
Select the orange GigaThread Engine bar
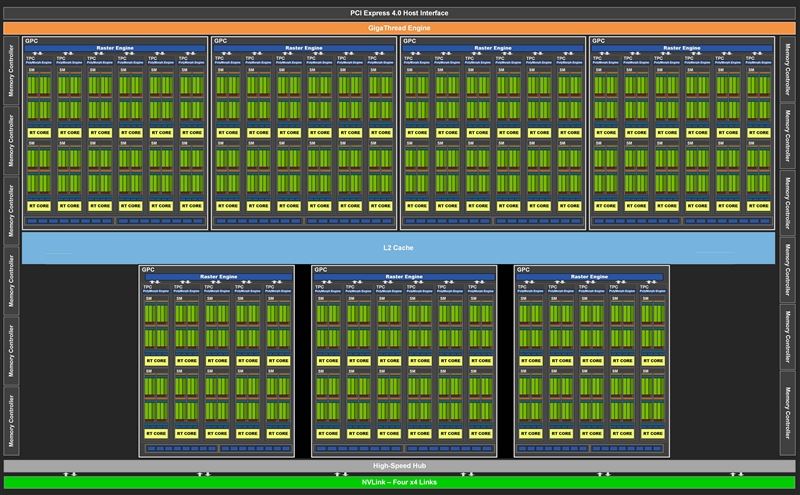pyautogui.click(x=400, y=28)
